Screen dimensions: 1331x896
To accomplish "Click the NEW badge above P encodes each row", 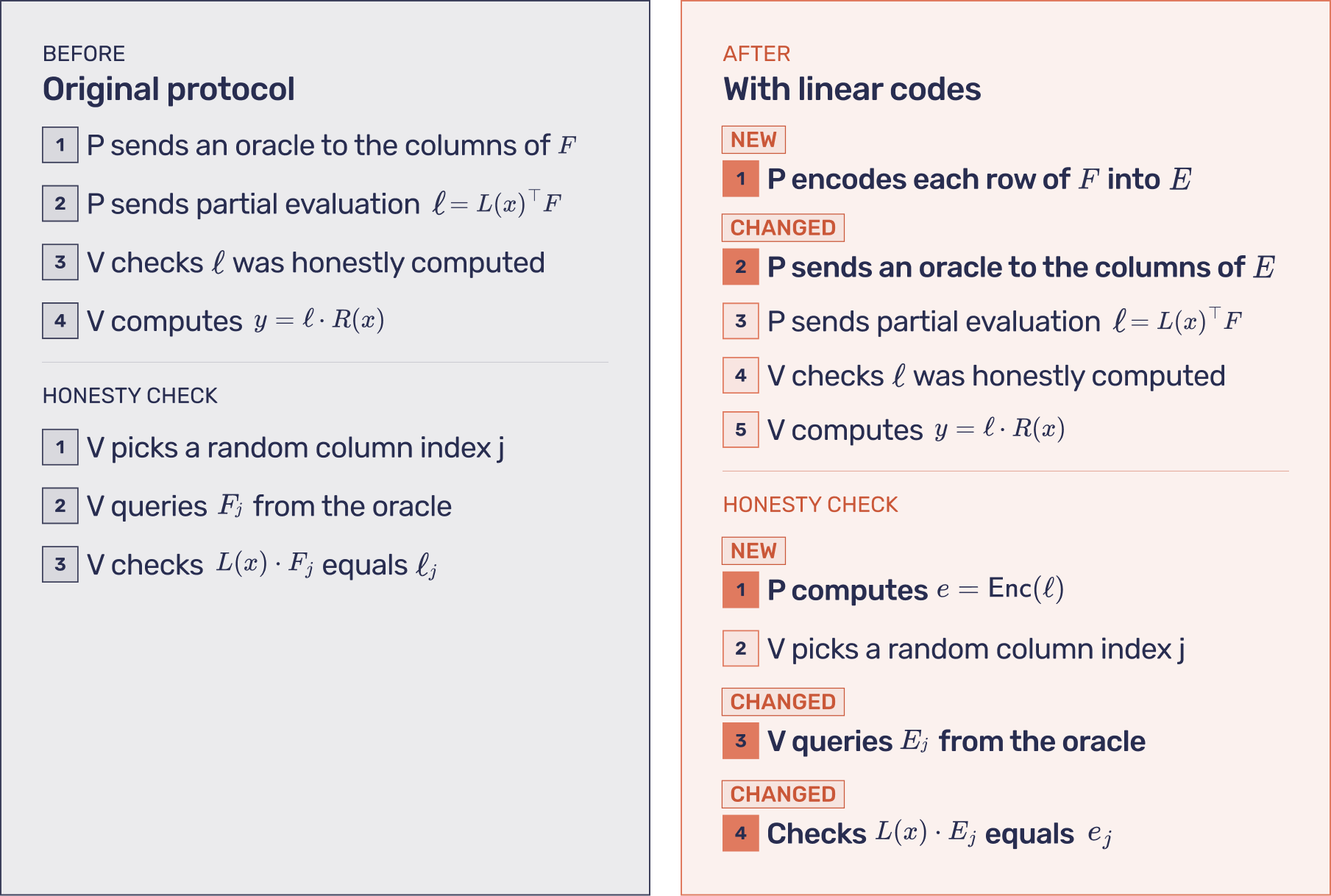I will pos(753,140).
